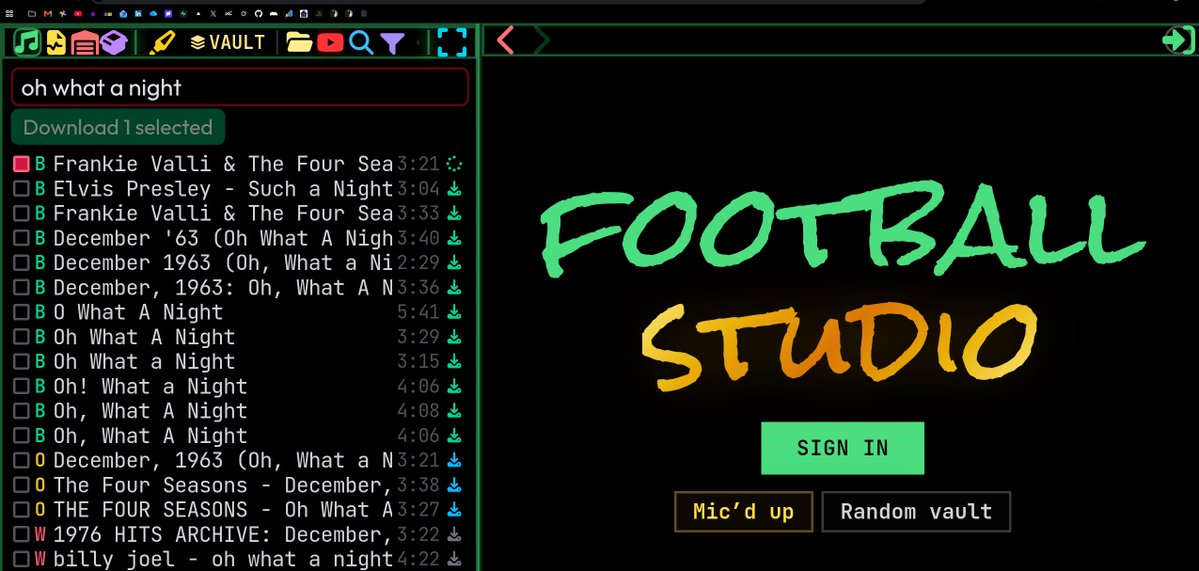Select the YouTube source icon
The width and height of the screenshot is (1199, 571).
tap(330, 42)
